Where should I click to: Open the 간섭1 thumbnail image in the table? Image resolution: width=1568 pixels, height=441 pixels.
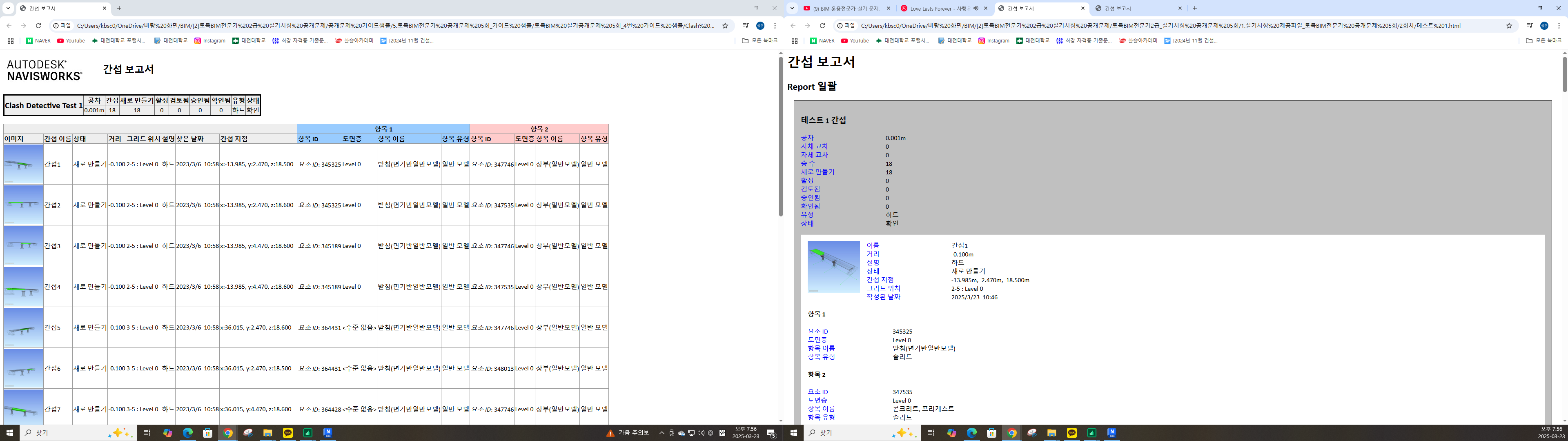tap(23, 164)
